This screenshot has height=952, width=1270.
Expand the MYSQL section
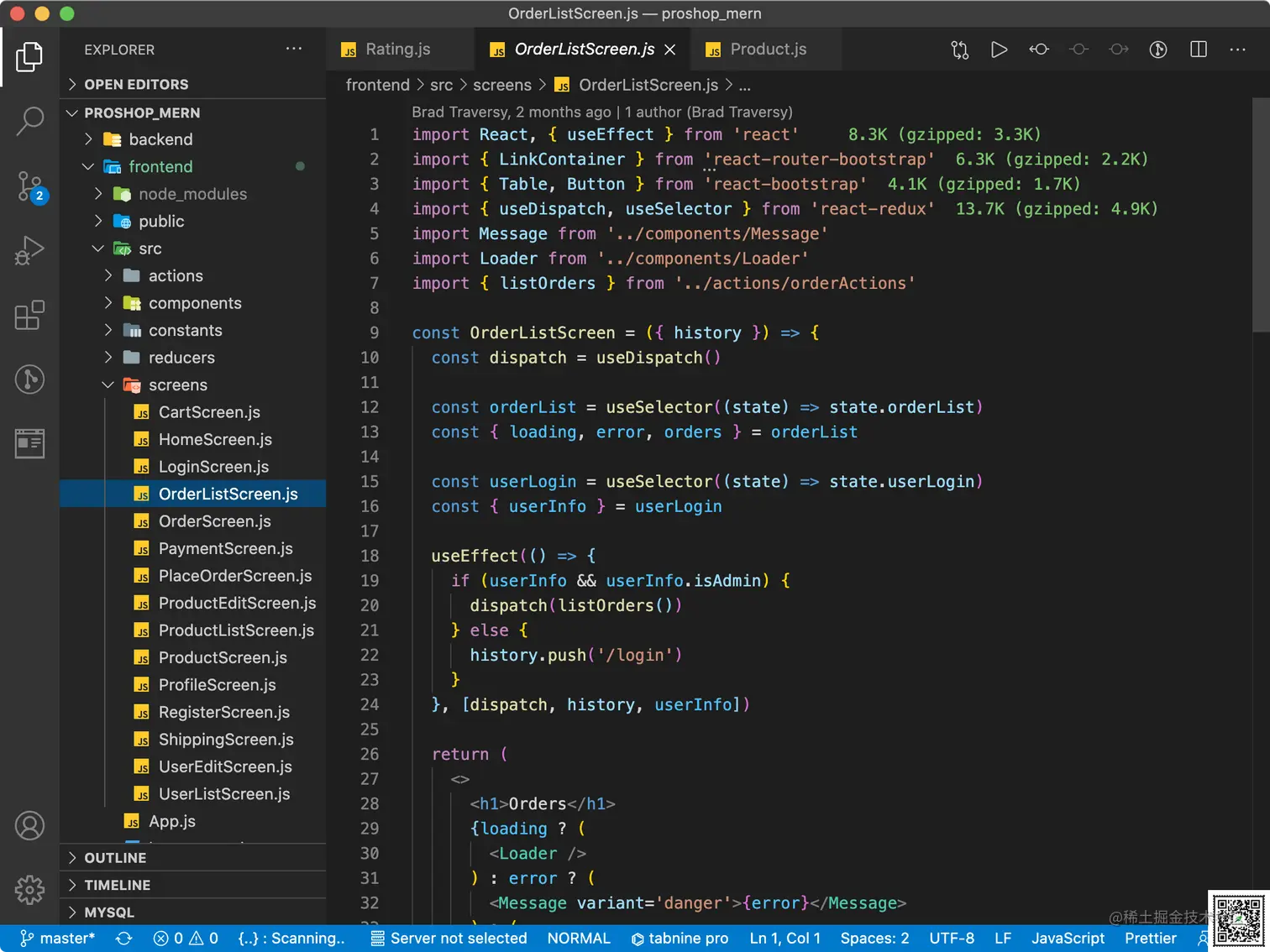coord(194,913)
